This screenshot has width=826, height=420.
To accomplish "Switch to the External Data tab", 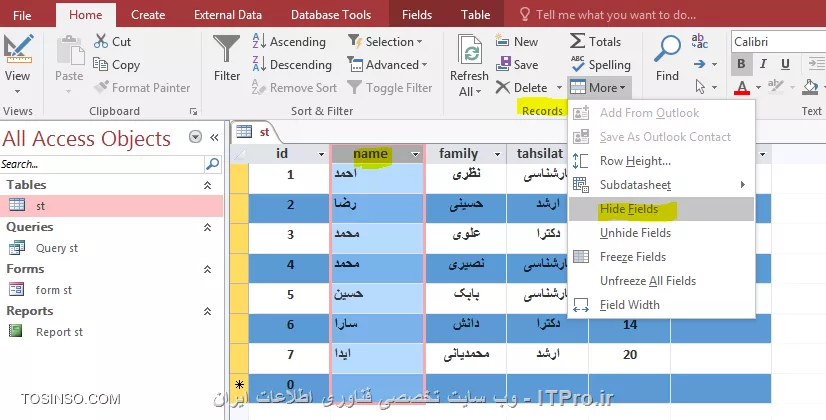I will click(x=228, y=15).
